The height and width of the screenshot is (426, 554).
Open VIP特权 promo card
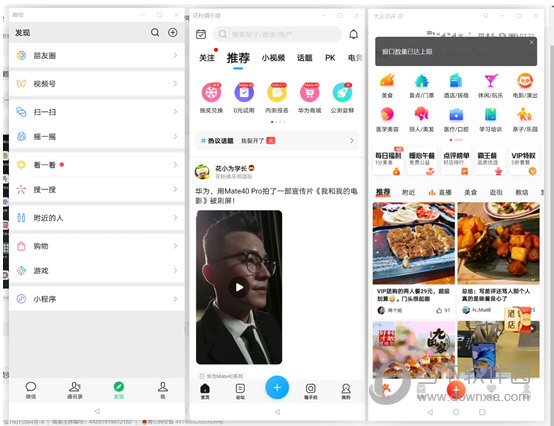pyautogui.click(x=524, y=161)
